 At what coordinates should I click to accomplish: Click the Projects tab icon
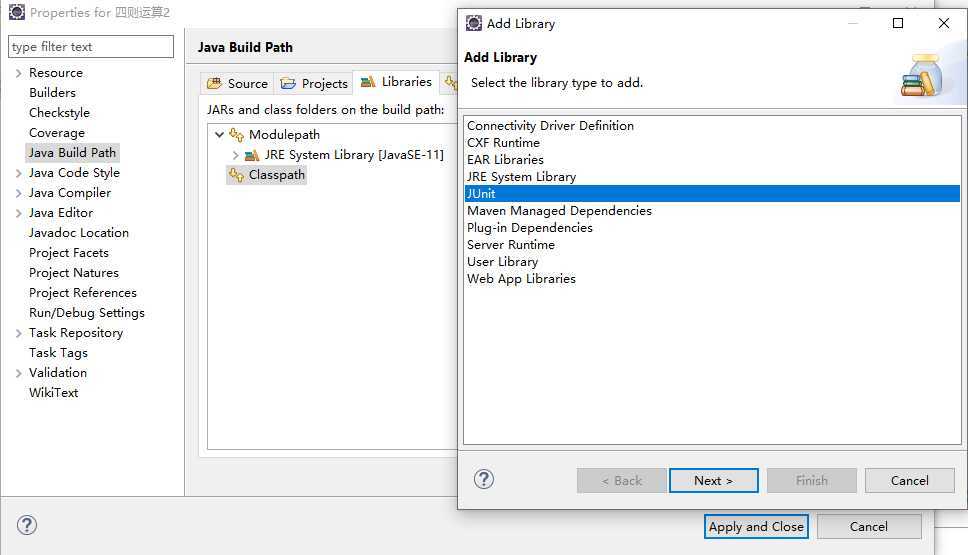pyautogui.click(x=288, y=83)
